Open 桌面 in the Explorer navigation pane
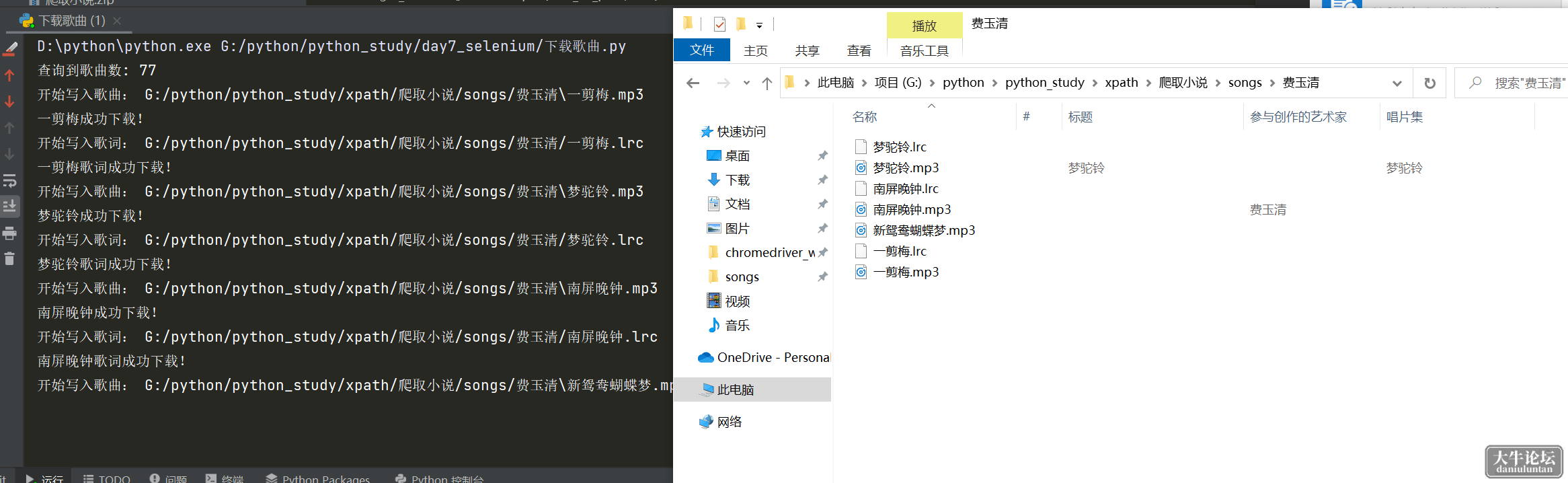 coord(738,156)
